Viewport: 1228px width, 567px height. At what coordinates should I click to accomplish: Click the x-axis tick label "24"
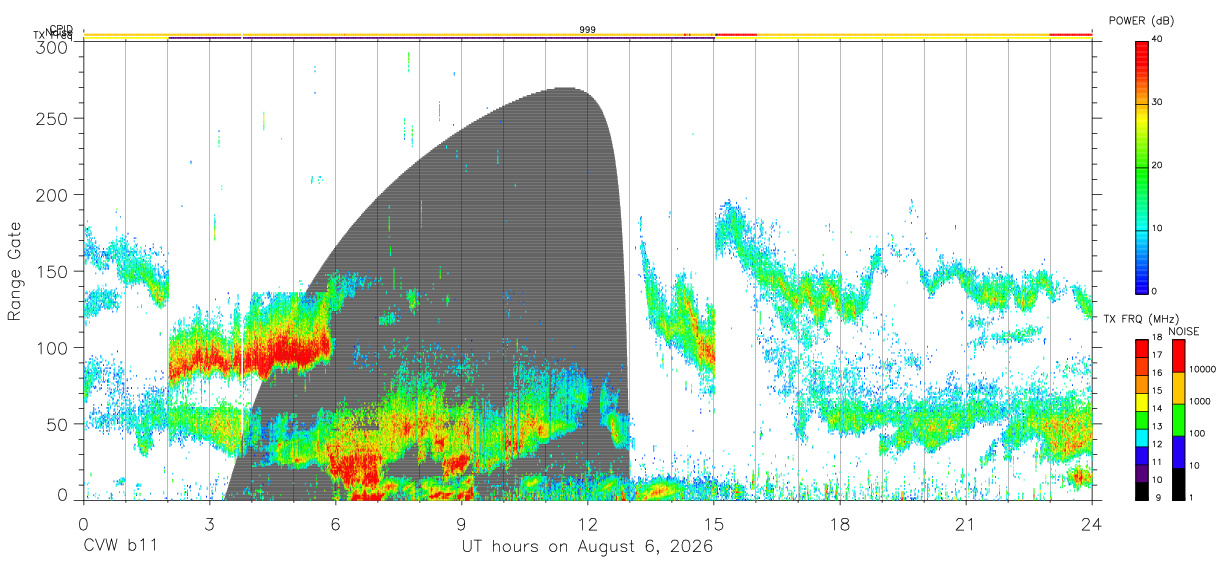click(x=1092, y=524)
